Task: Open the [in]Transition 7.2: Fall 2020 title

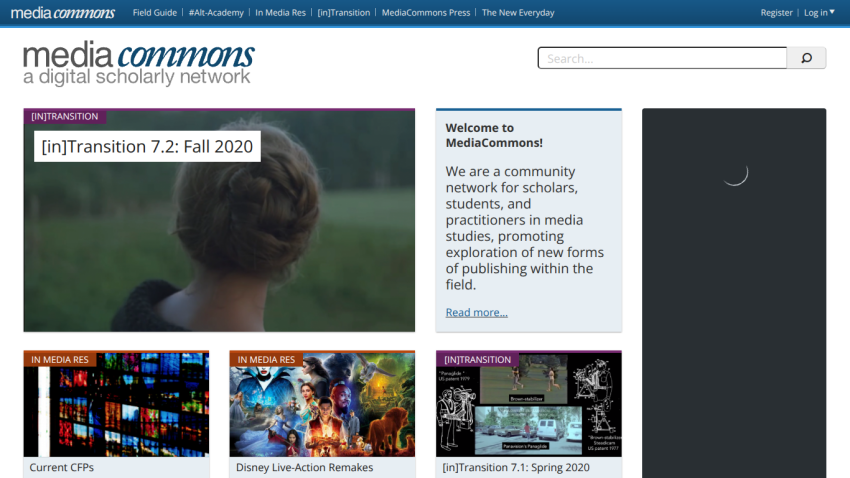Action: click(147, 146)
